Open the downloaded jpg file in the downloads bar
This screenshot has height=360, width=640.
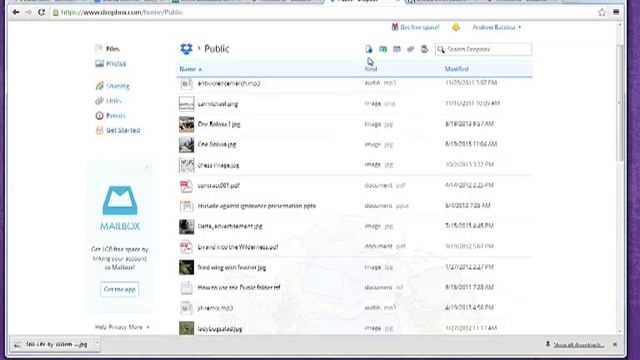52,344
